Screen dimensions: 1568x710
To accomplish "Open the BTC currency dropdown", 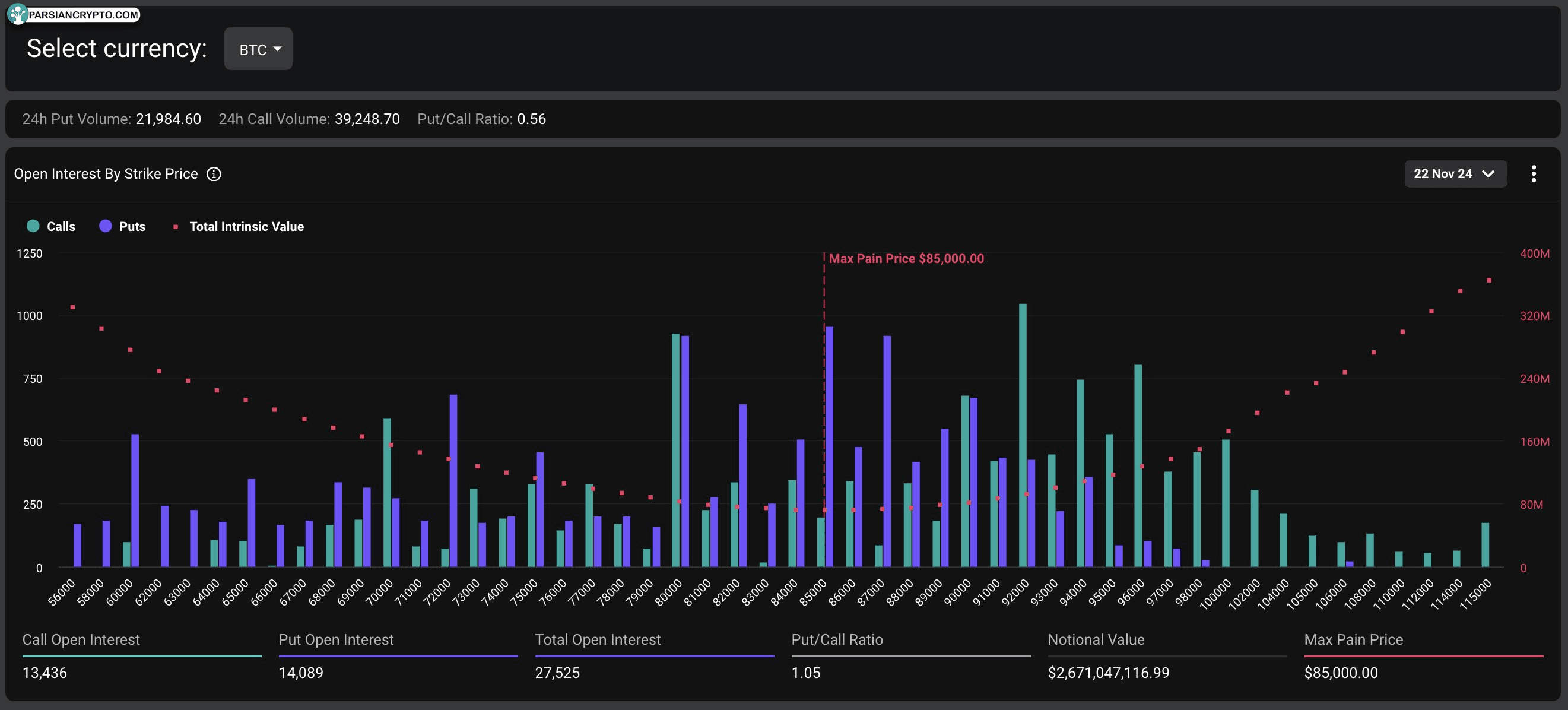I will [x=258, y=49].
